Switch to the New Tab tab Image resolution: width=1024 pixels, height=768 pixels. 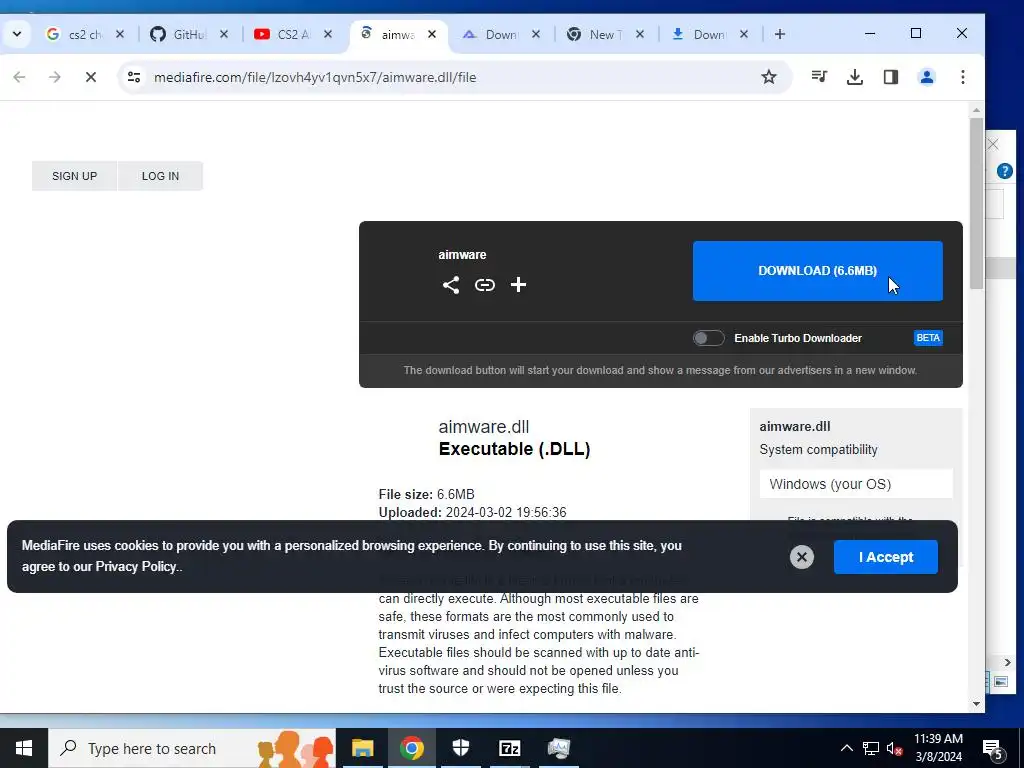tap(606, 34)
